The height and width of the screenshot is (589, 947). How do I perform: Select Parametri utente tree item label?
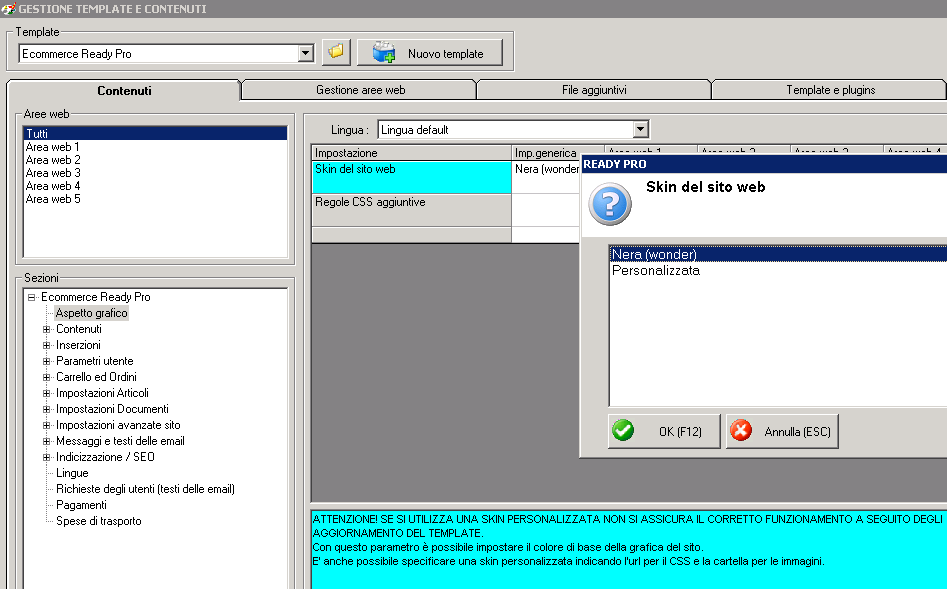point(94,361)
